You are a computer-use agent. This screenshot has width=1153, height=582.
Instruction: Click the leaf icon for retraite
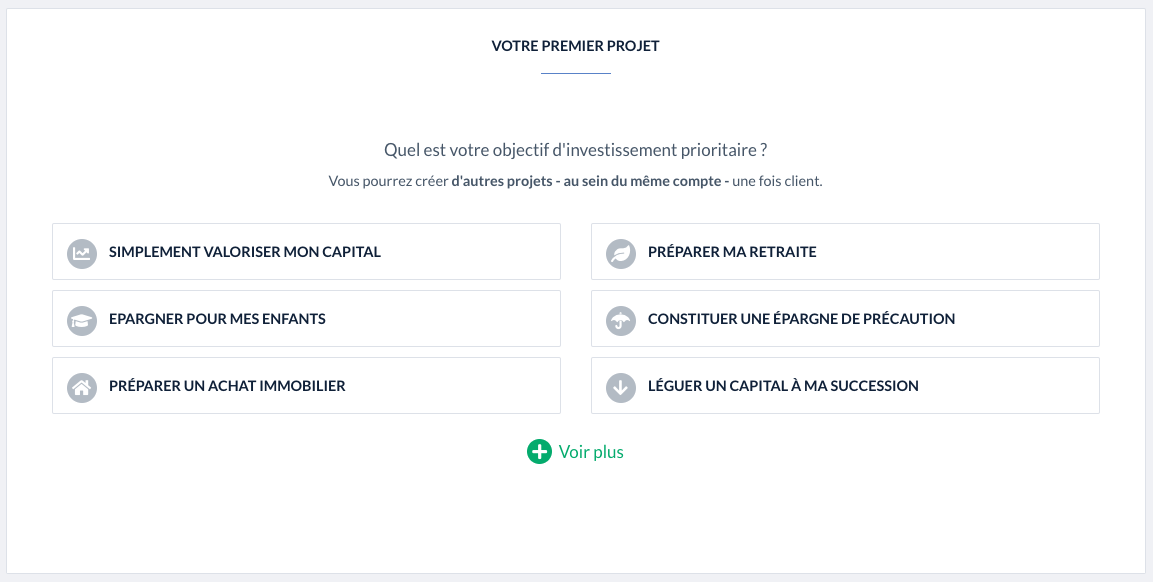(621, 253)
